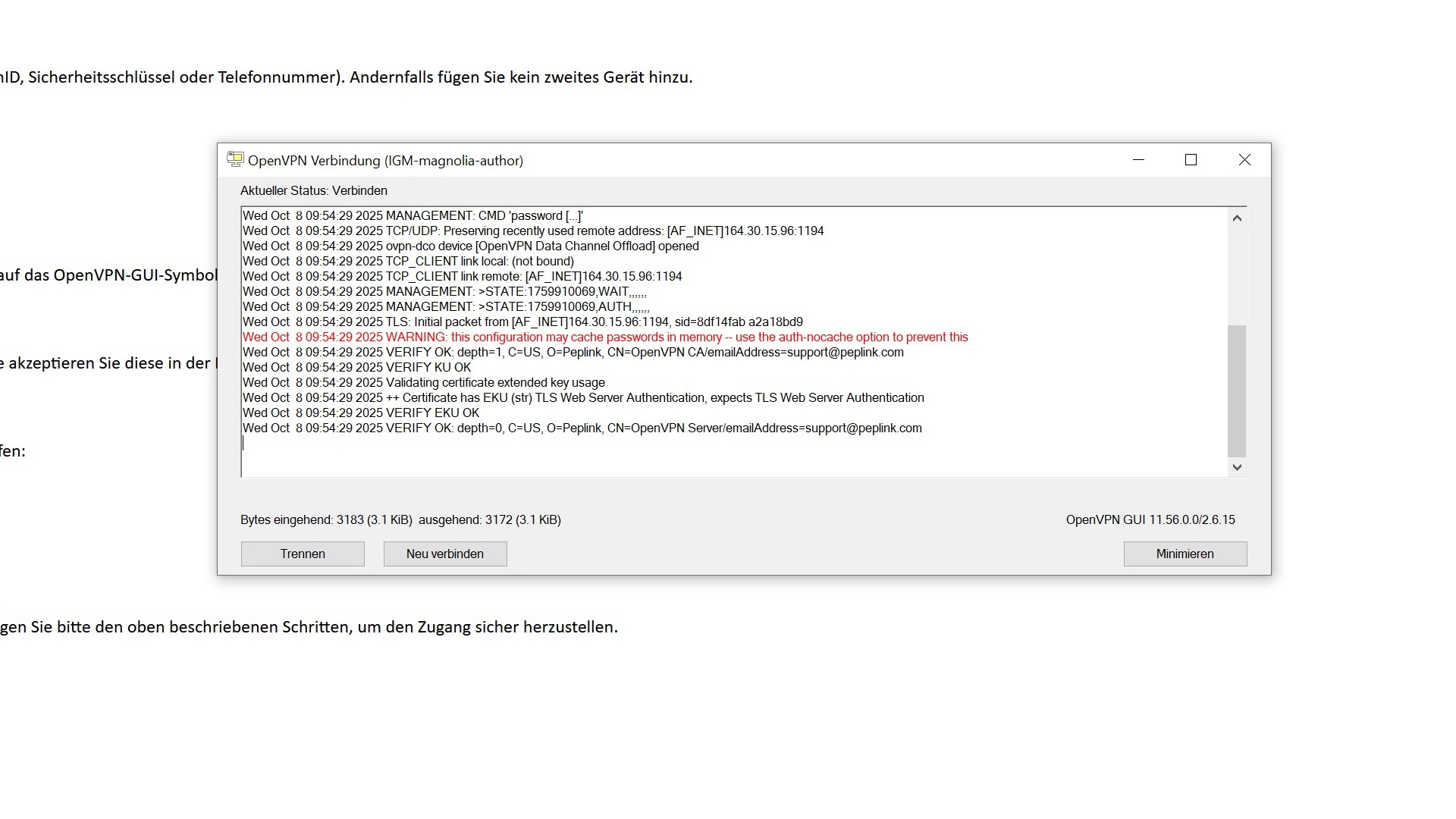Click the window title 'OpenVPN Verbindung (IGM-magnolia-author)'
Screen dimensions: 1456x819
(x=385, y=161)
